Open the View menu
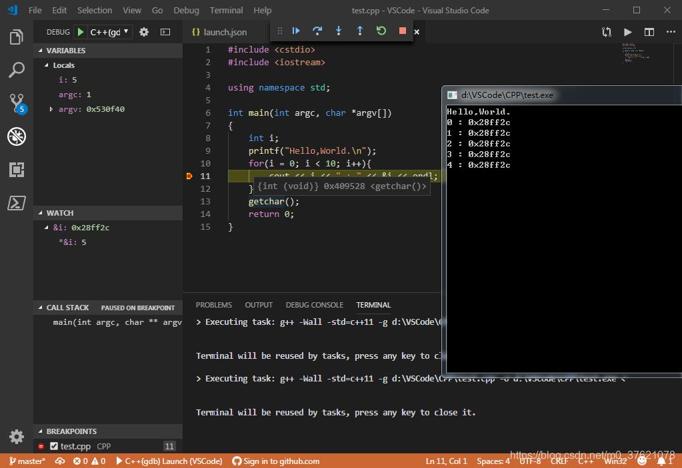The width and height of the screenshot is (682, 468). [131, 10]
